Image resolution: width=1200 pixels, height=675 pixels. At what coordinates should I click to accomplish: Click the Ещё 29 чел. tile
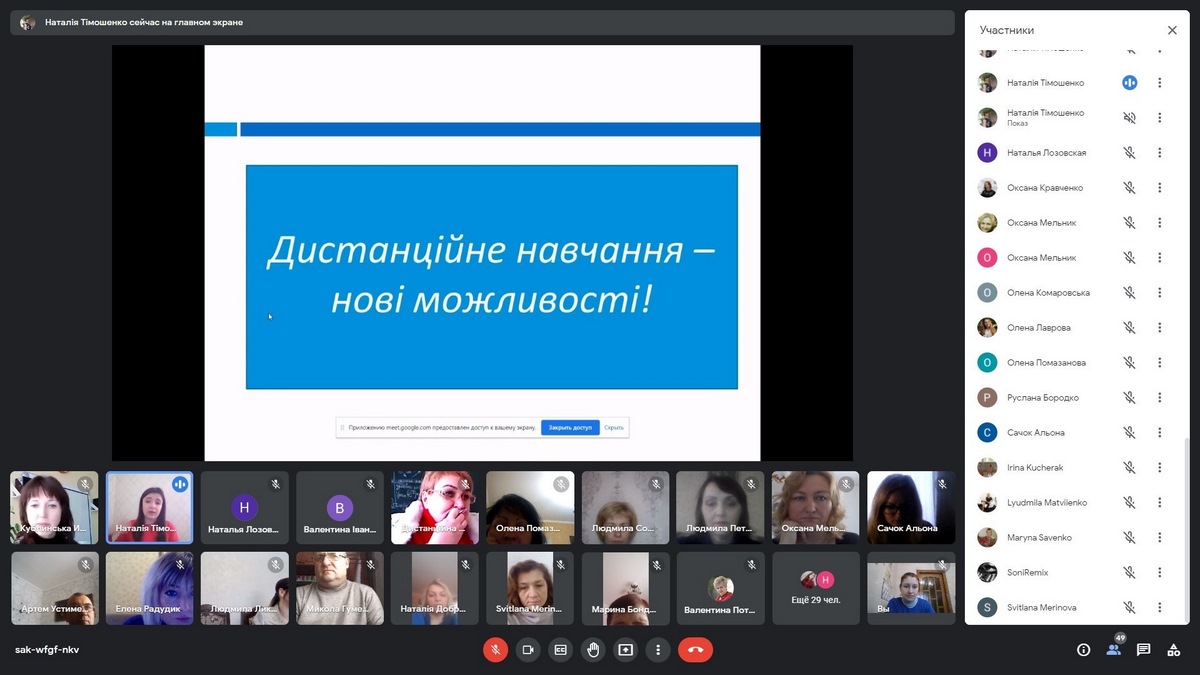(816, 588)
